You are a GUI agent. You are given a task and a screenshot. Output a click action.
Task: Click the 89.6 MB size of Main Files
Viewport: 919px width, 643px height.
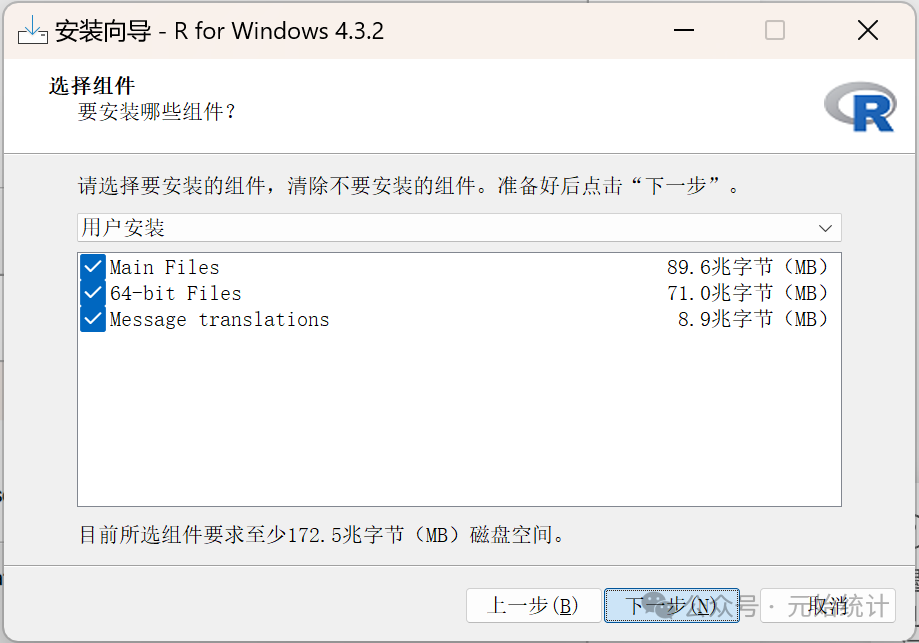(747, 267)
